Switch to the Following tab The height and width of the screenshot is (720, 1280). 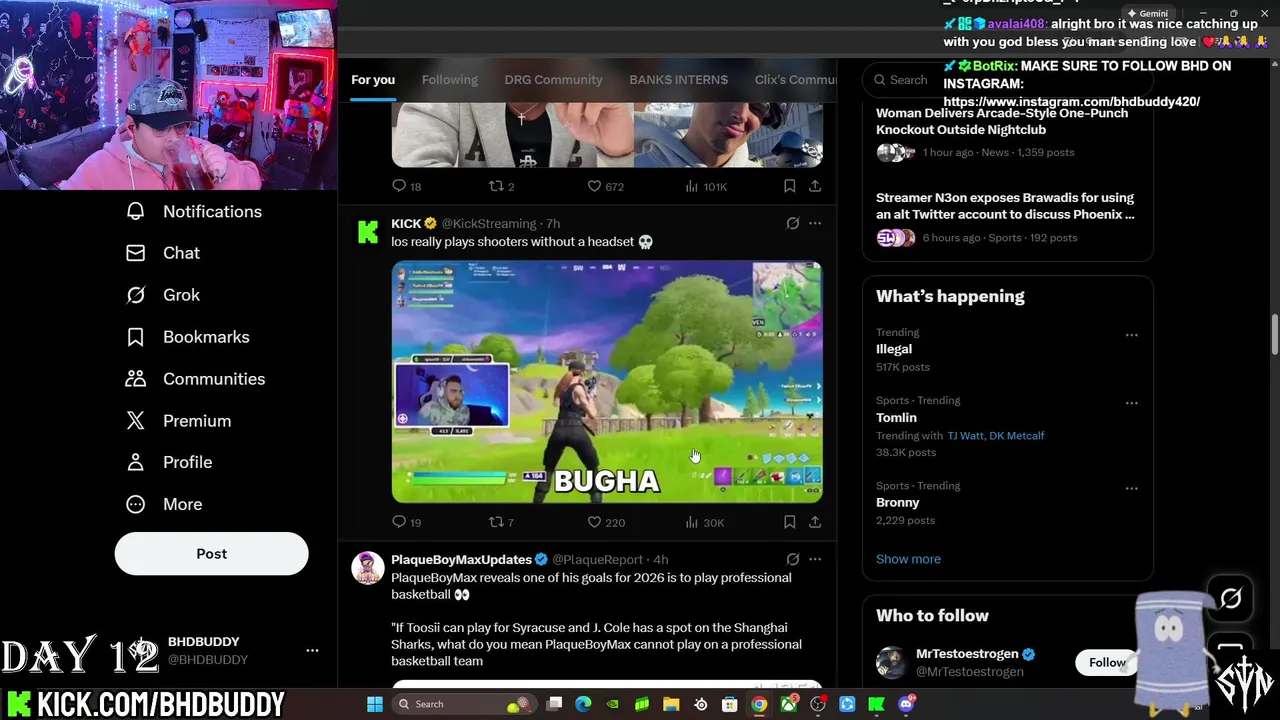pos(449,80)
